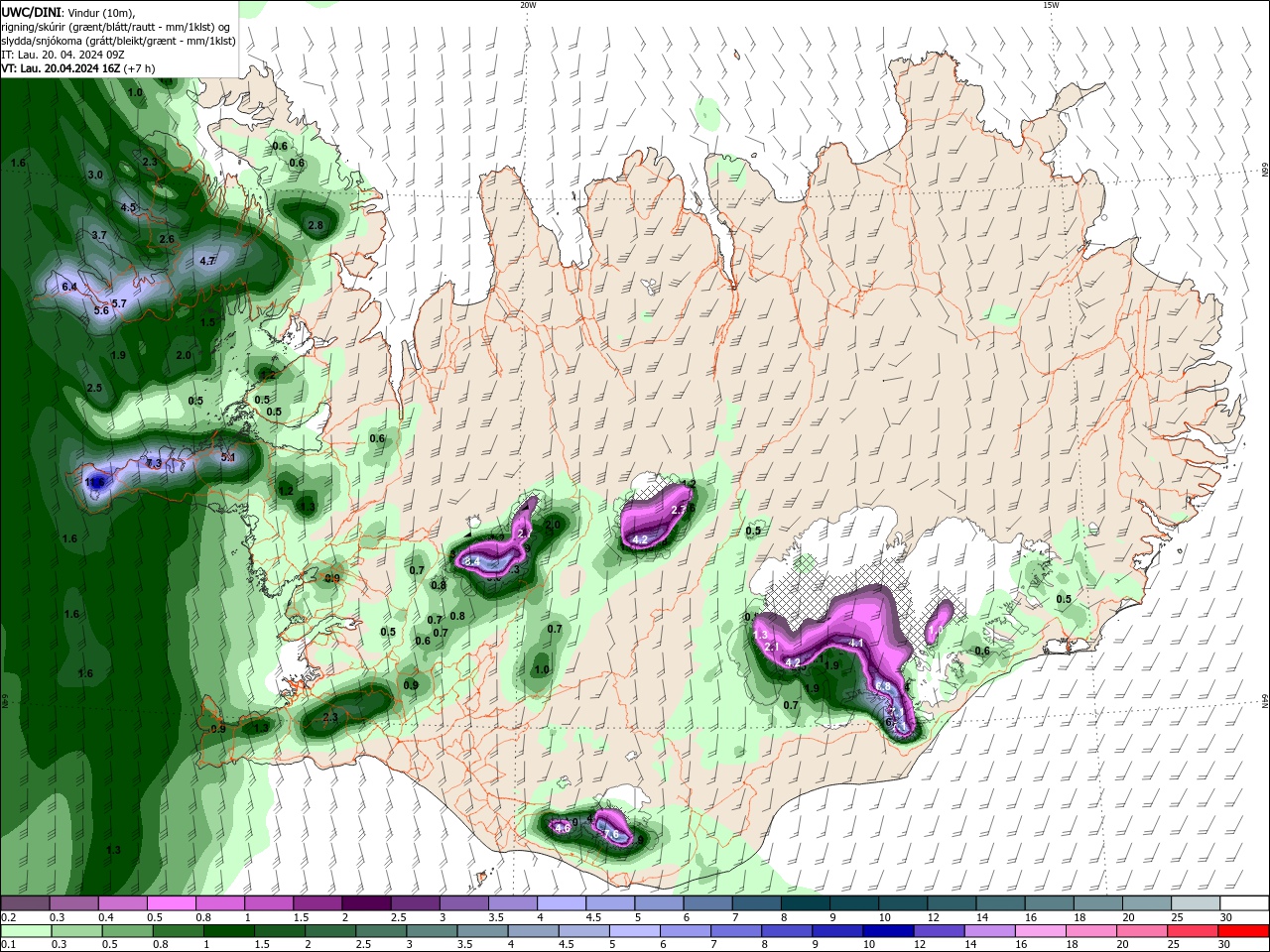Screen dimensions: 1270x952
Task: Click the 0.2 label in the upper legend row
Action: tap(8, 917)
